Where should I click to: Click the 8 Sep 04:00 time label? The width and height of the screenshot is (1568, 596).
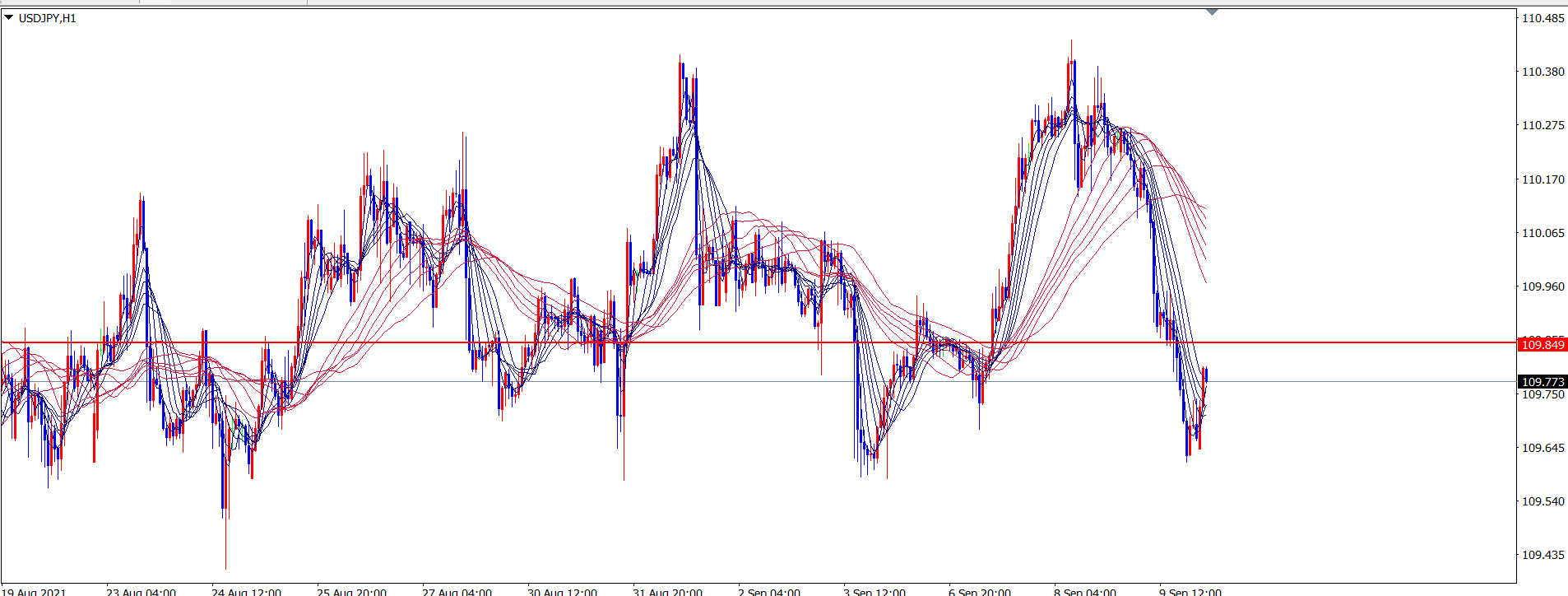point(1084,591)
